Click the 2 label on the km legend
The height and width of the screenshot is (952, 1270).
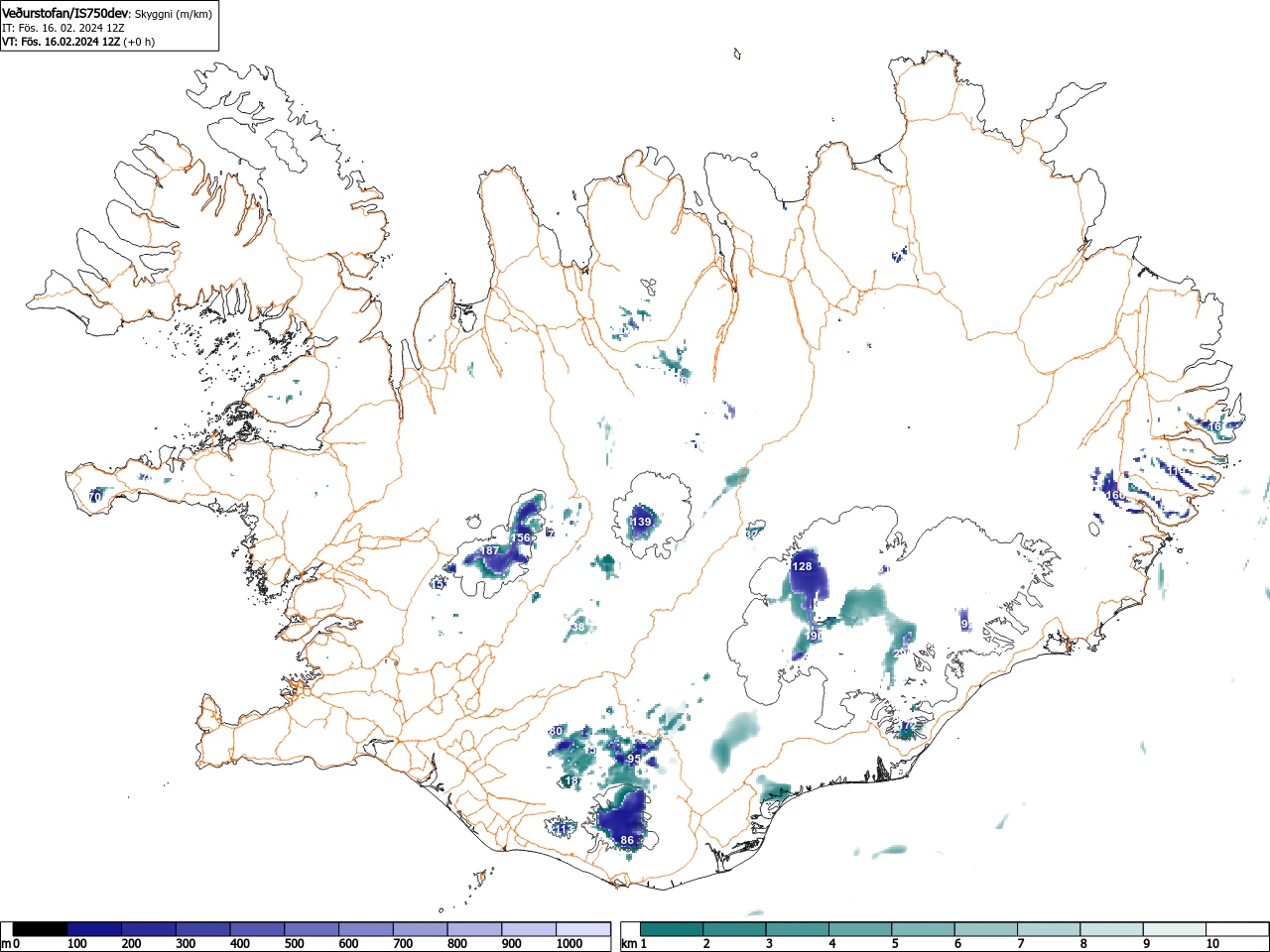705,944
